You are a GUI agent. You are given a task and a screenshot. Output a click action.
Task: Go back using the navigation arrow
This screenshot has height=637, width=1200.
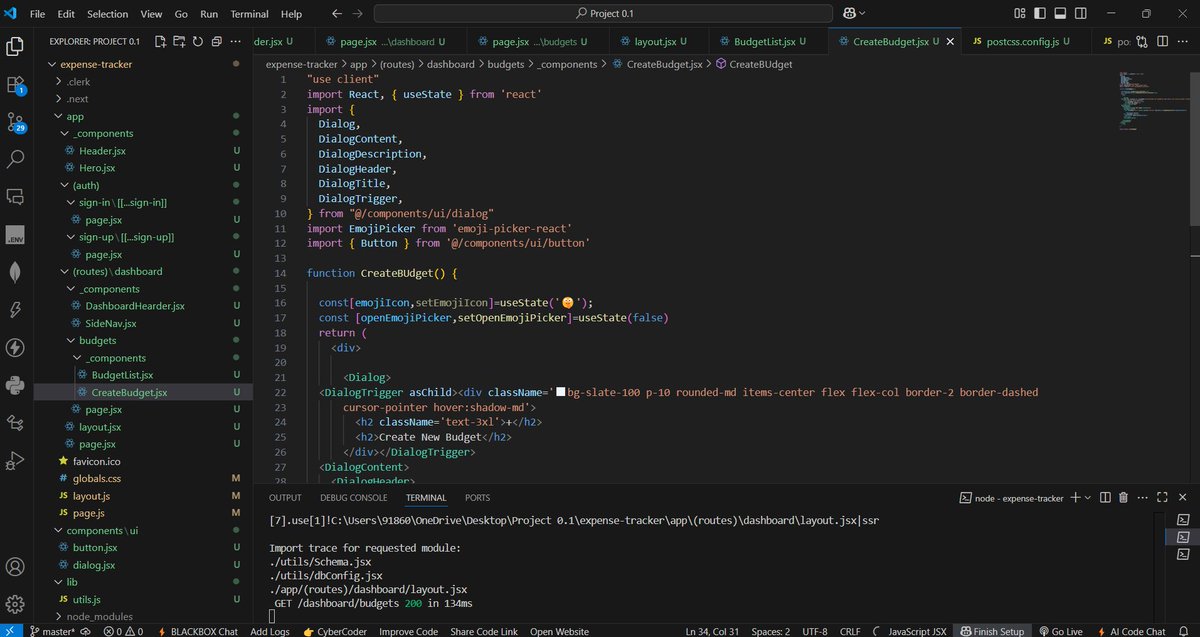point(336,14)
